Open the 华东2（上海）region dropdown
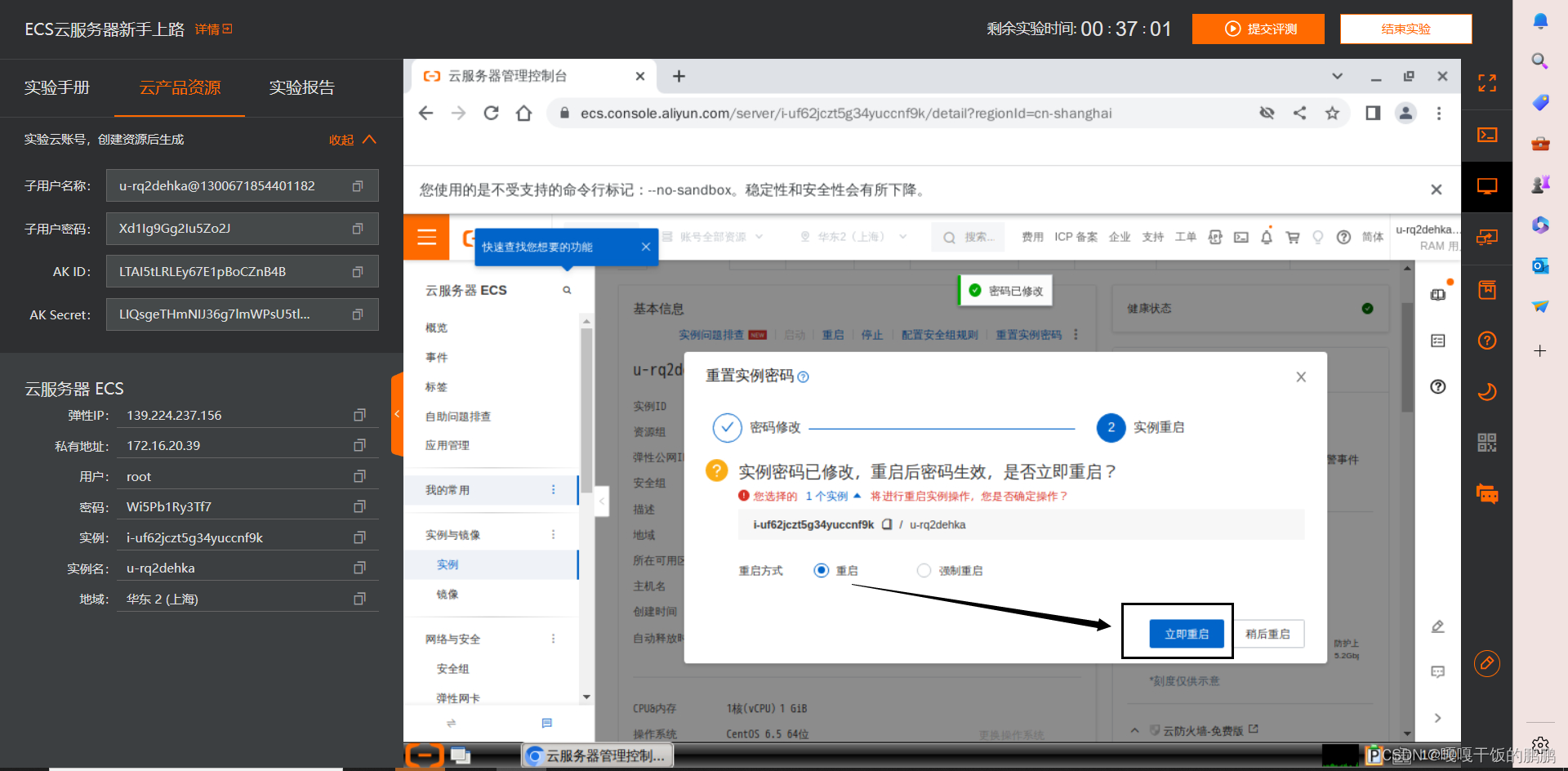Viewport: 1568px width, 771px height. click(854, 237)
